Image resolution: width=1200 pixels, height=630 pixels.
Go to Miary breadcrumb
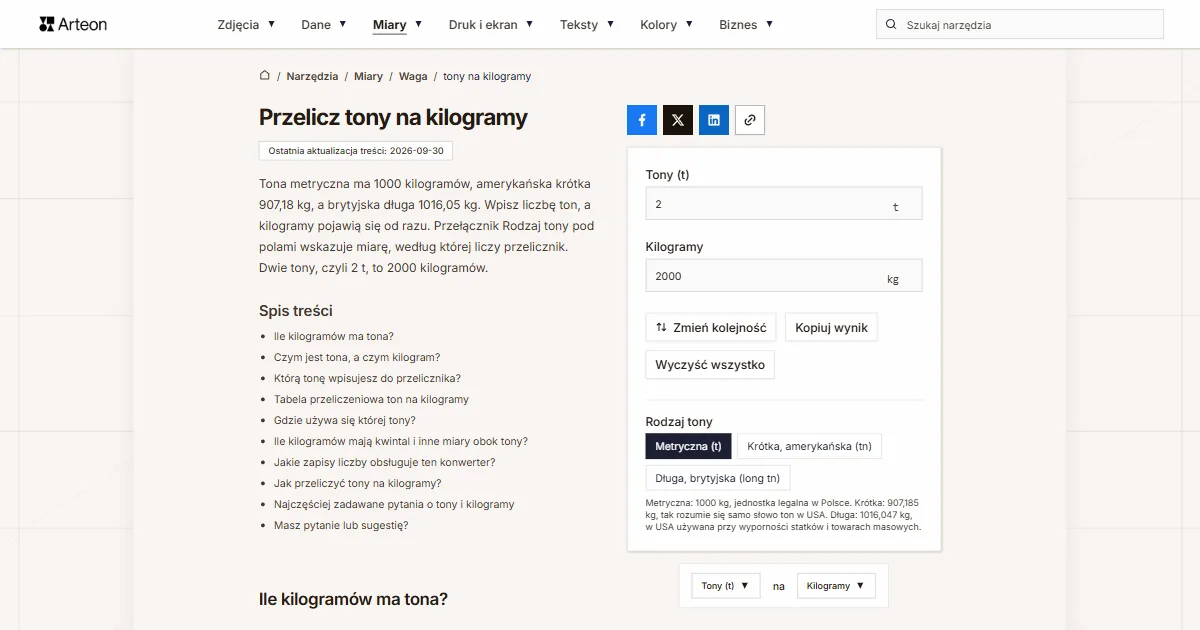click(368, 76)
